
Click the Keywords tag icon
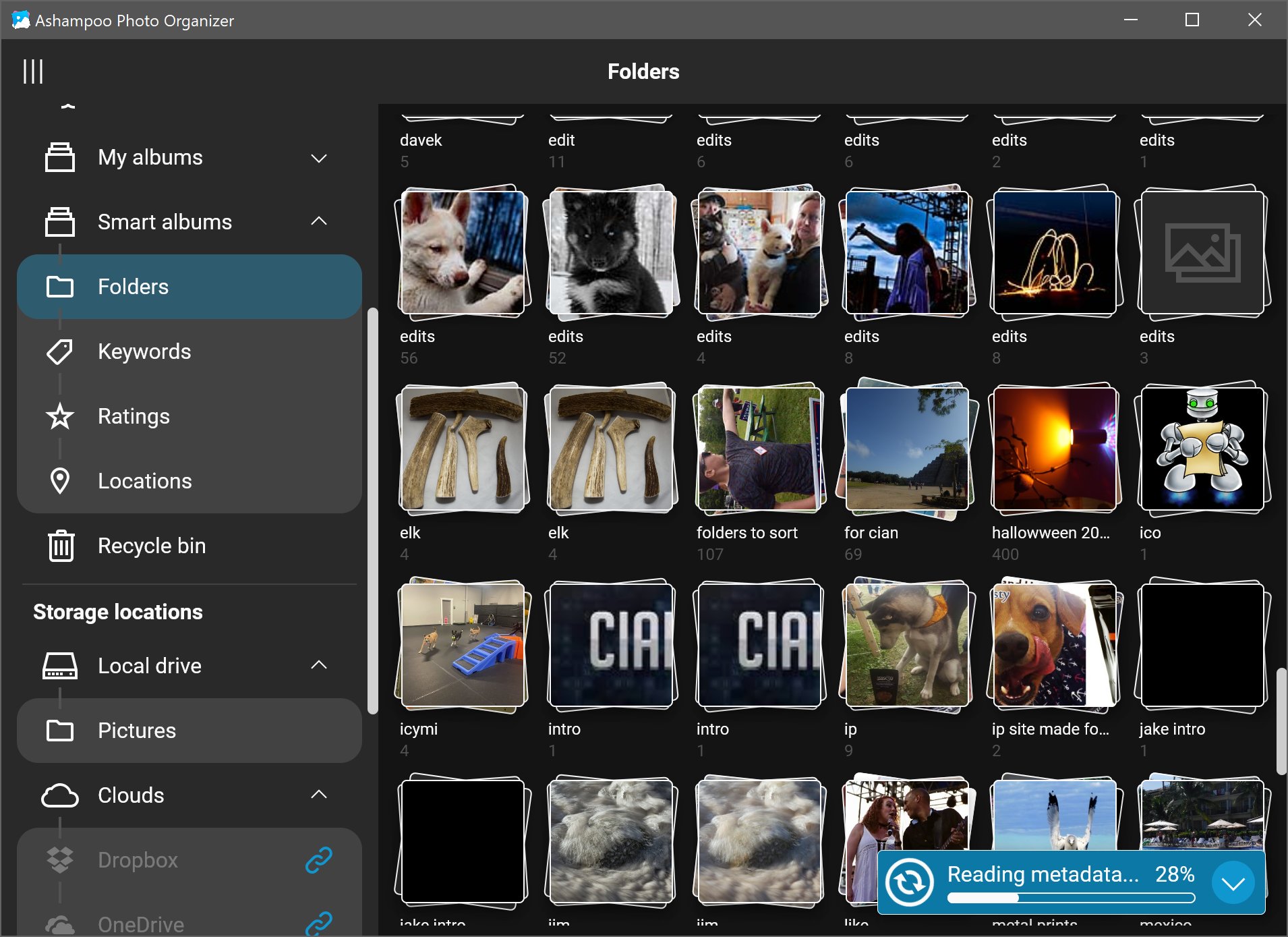point(60,351)
